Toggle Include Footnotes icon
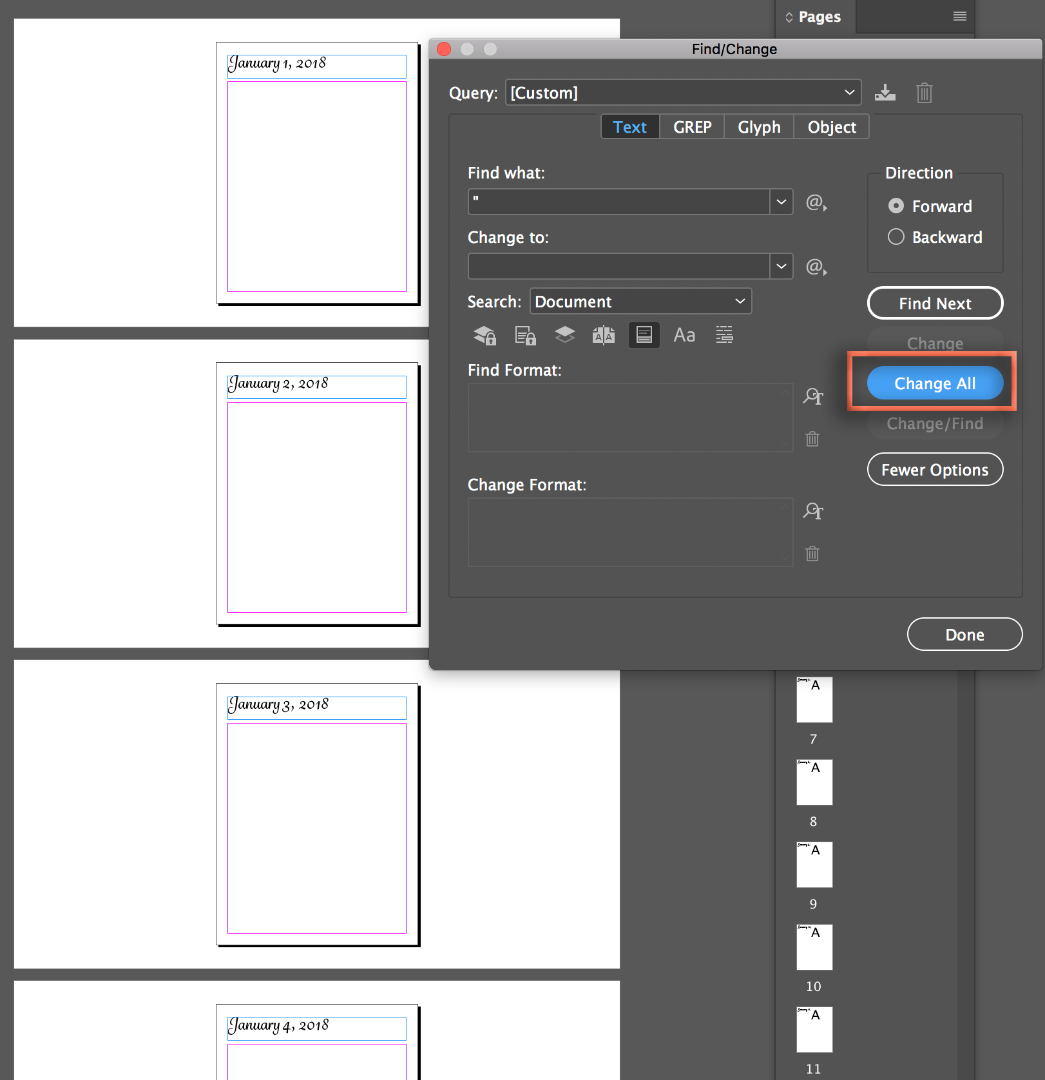This screenshot has width=1045, height=1080. [x=644, y=335]
